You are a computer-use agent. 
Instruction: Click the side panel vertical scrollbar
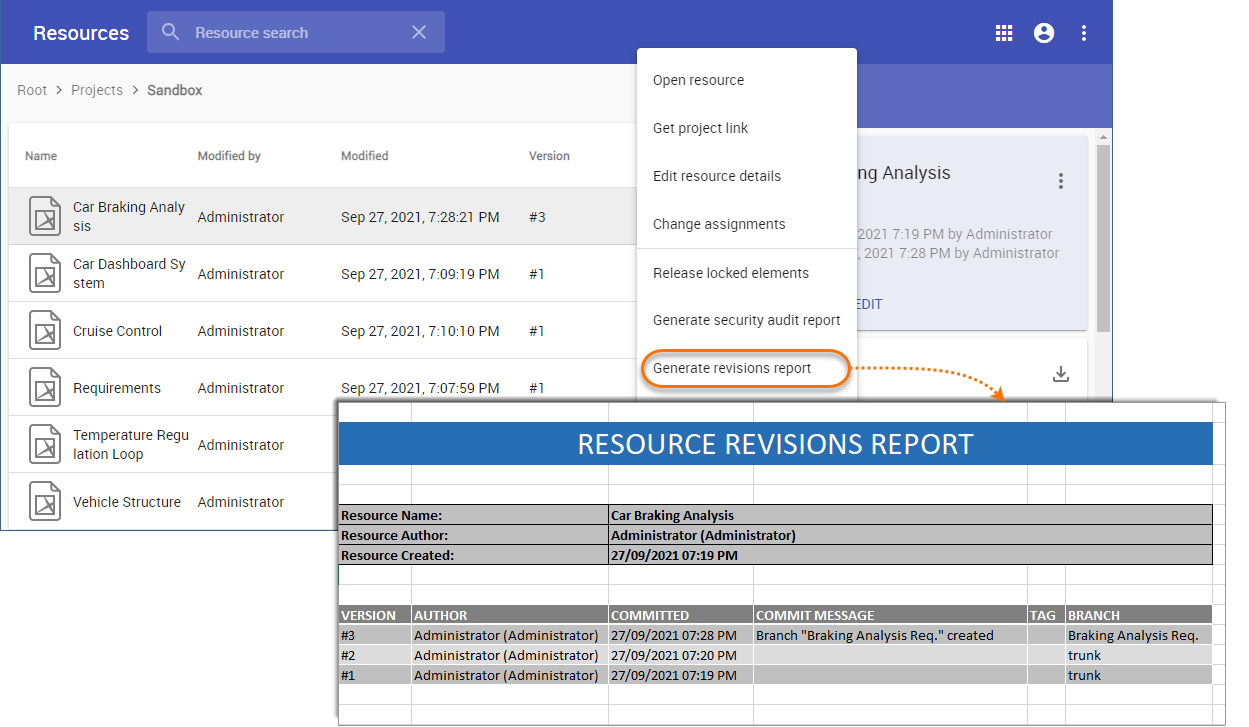(x=1103, y=240)
